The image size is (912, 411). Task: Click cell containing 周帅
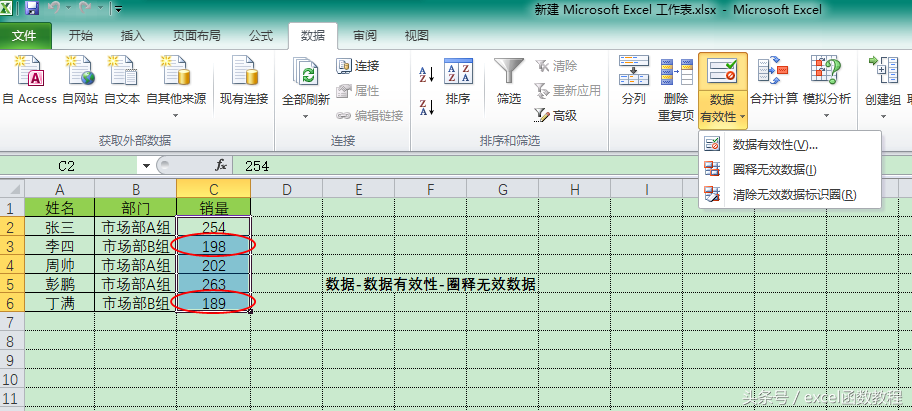coord(59,265)
